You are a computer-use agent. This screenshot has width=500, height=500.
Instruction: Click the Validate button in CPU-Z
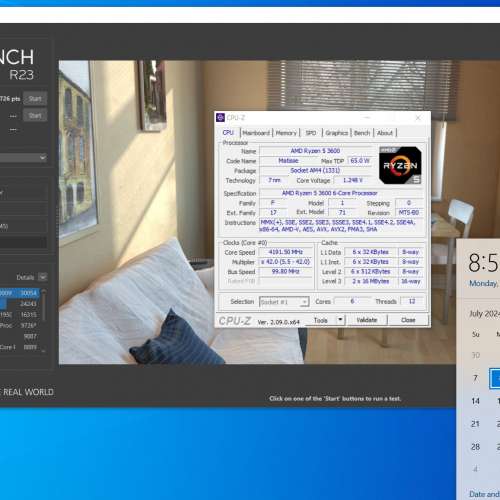(x=367, y=320)
